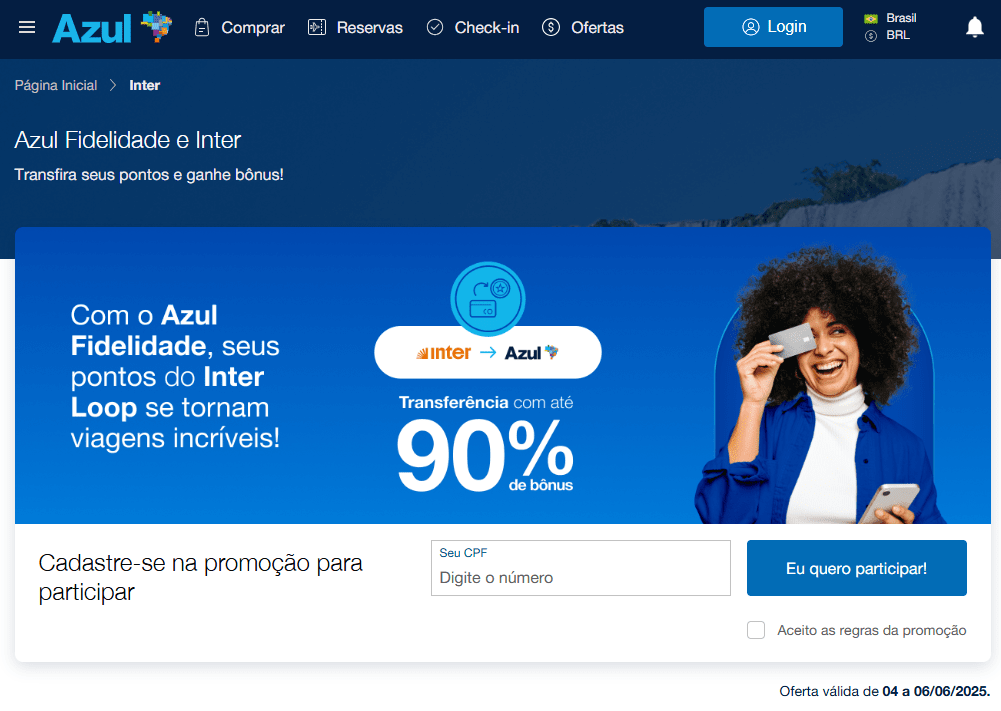Screen dimensions: 1001x711
Task: Click the Brazil flag icon
Action: [x=871, y=19]
